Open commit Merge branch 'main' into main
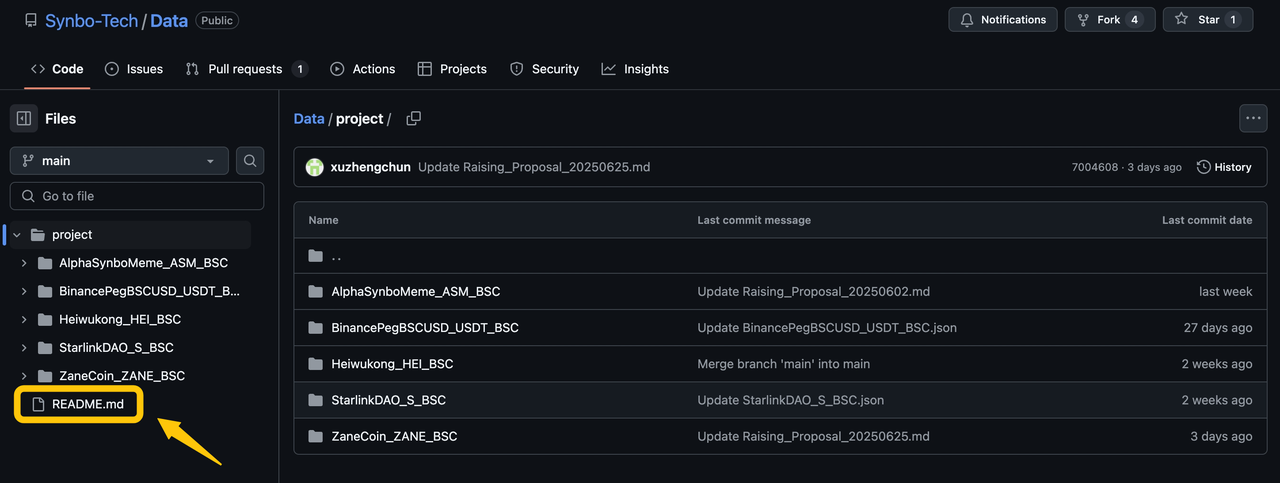The height and width of the screenshot is (483, 1280). (x=784, y=364)
